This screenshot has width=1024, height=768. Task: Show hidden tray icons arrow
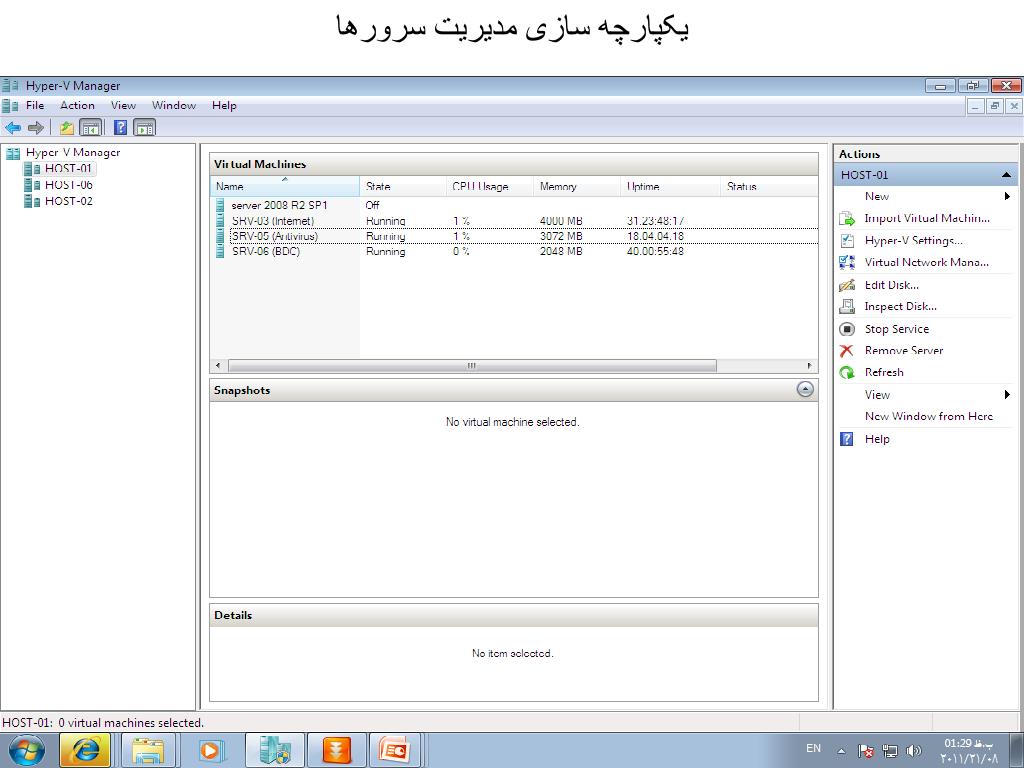pos(841,751)
